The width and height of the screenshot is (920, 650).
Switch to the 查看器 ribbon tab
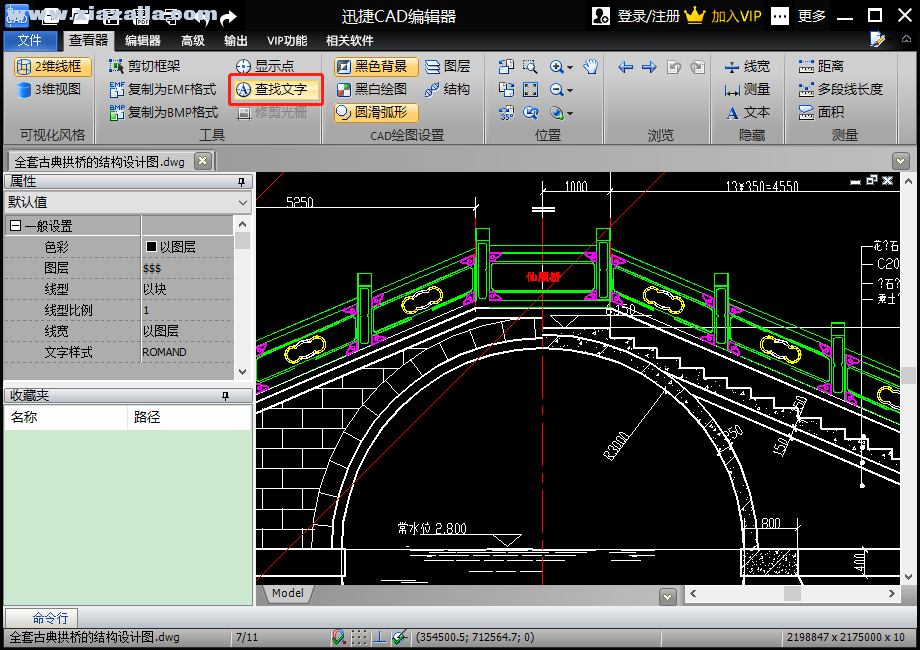pos(89,40)
